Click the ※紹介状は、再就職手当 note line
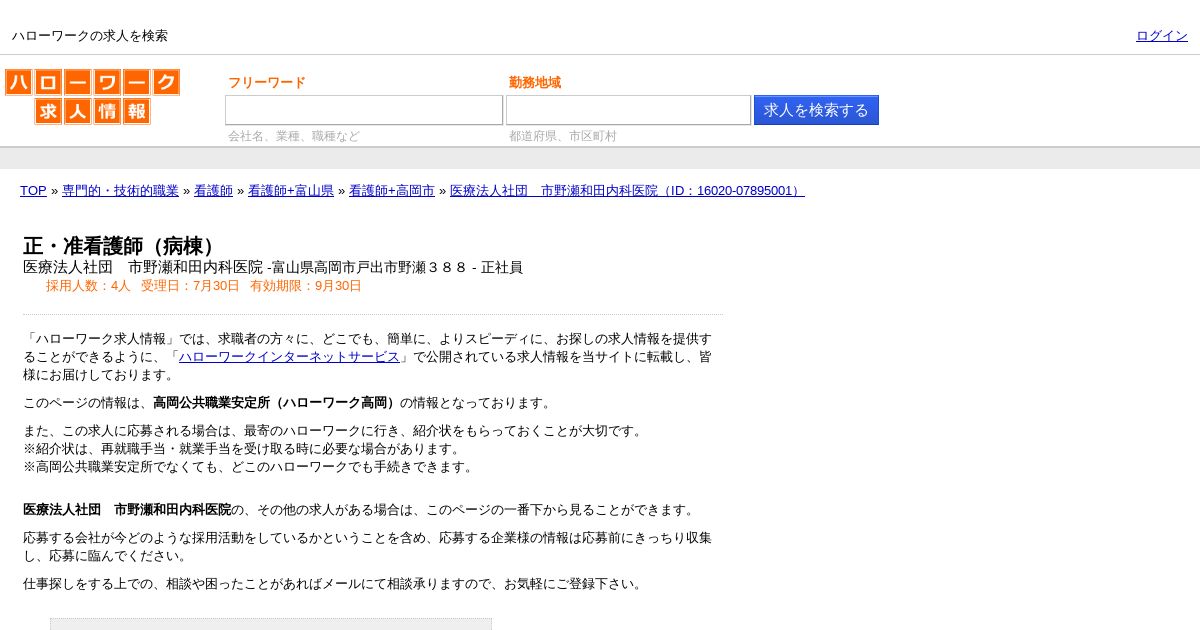 [x=243, y=449]
